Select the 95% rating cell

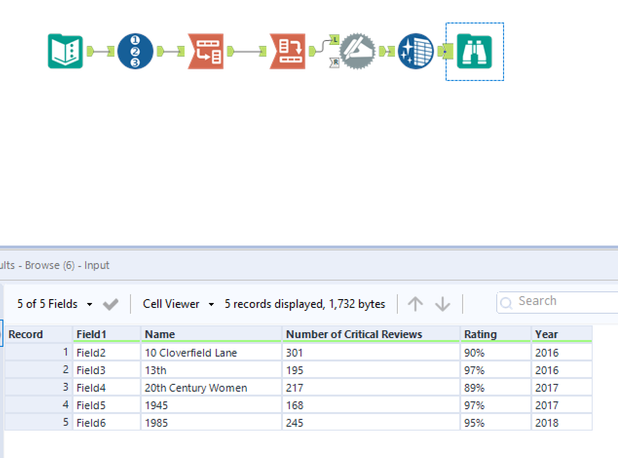coord(495,423)
